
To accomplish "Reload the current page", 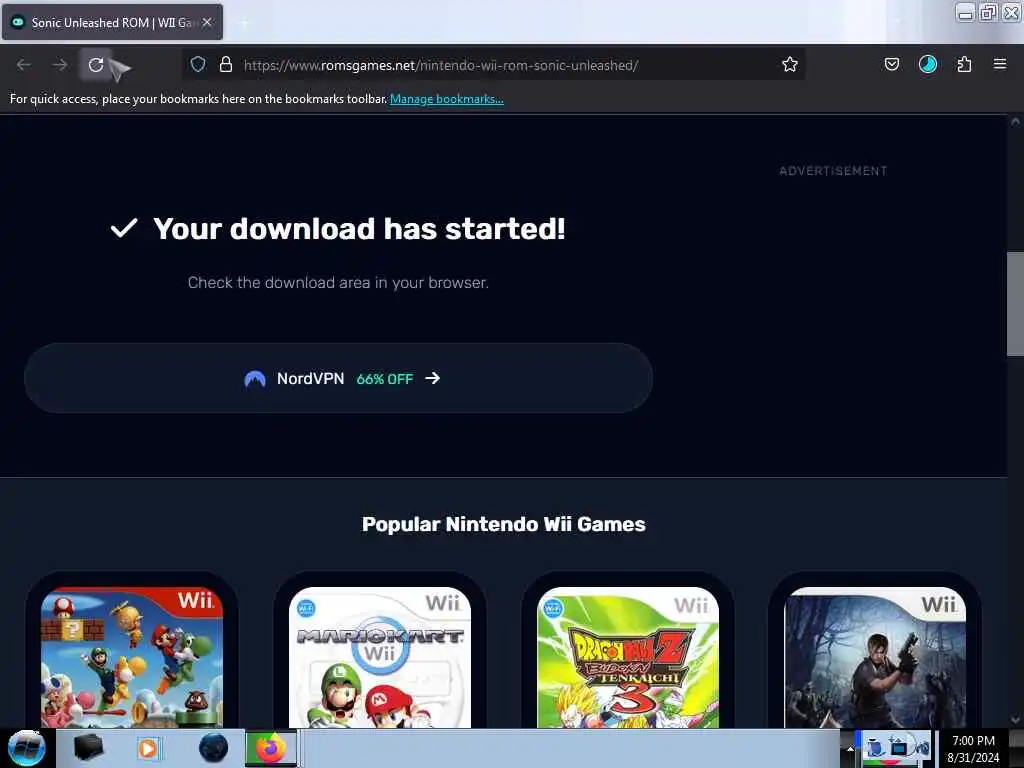I will point(96,65).
